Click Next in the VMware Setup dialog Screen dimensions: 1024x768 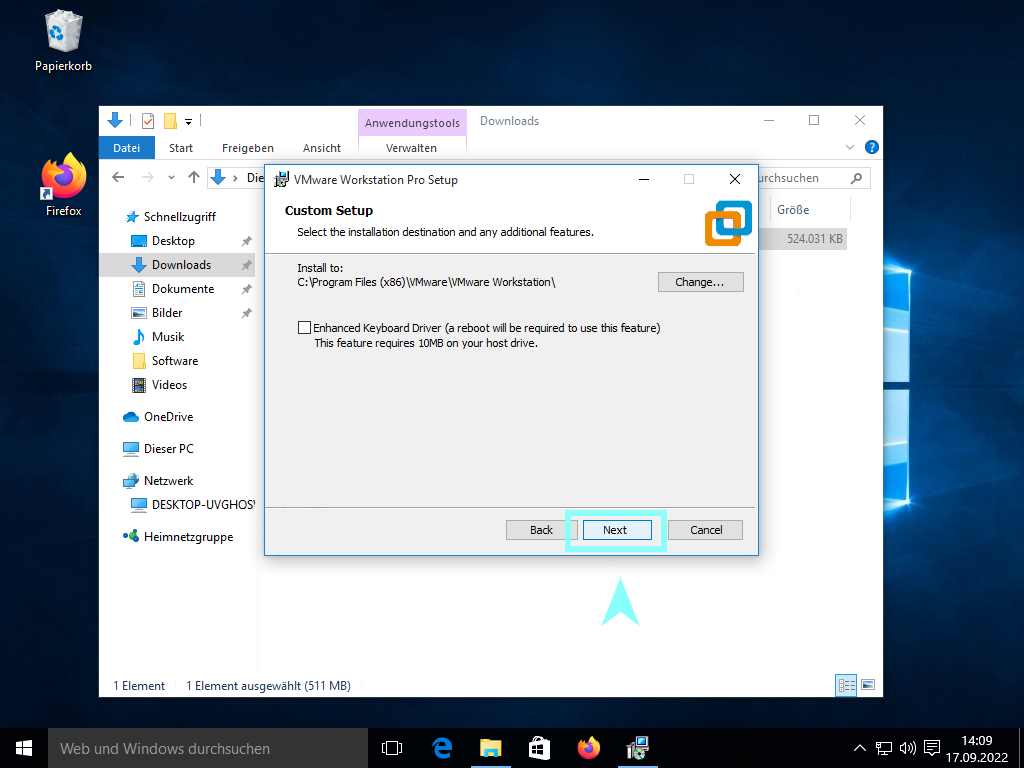point(617,530)
